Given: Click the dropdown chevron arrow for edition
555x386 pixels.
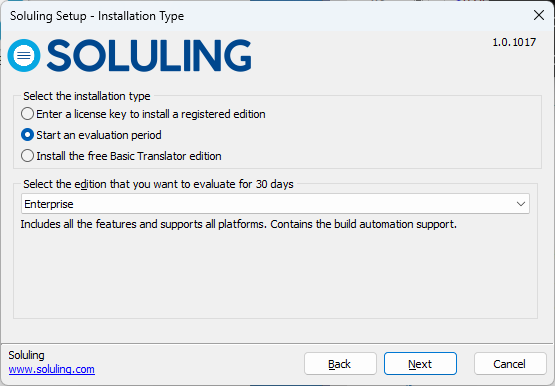Looking at the screenshot, I should [x=520, y=204].
